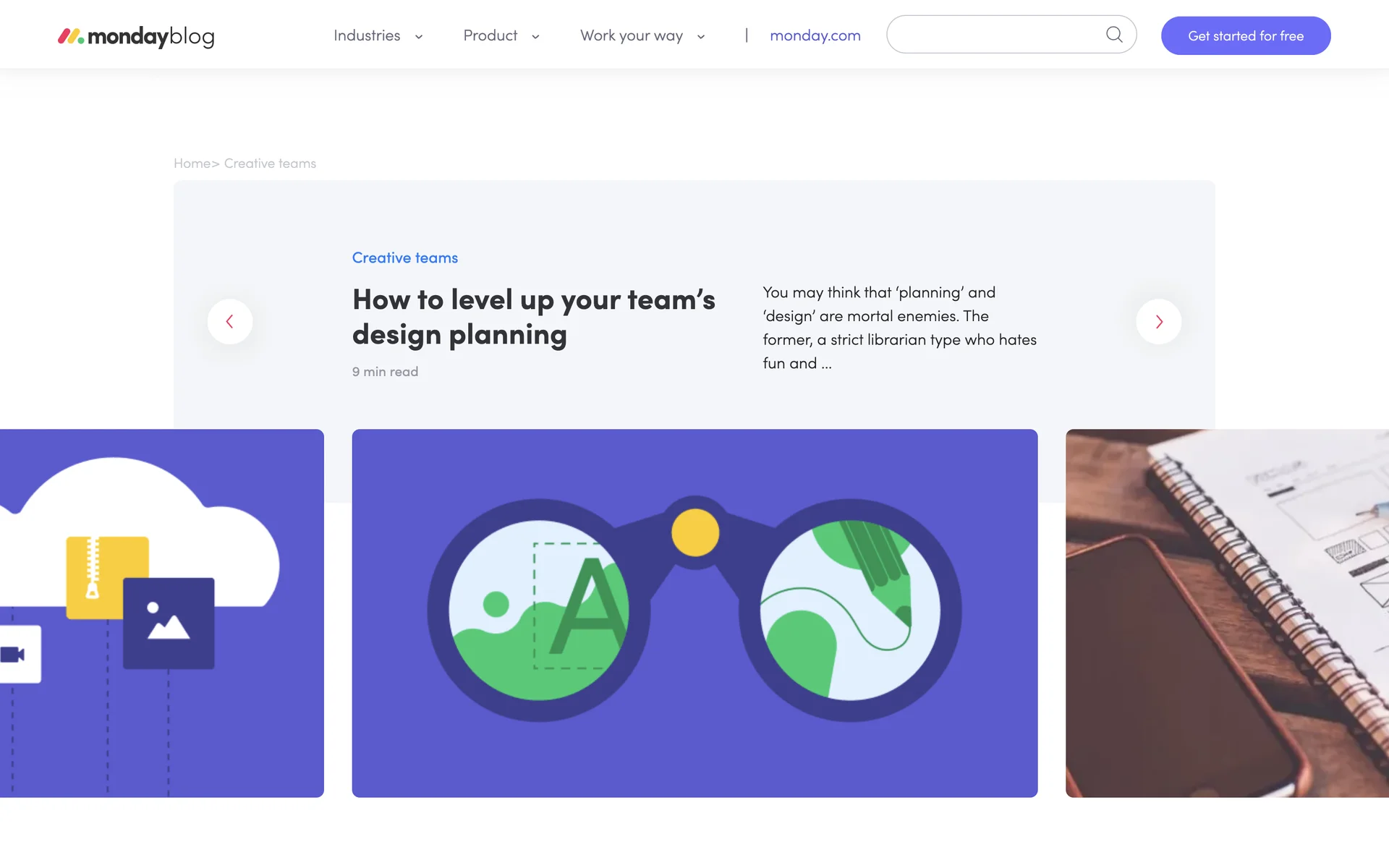Screen dimensions: 1389x868
Task: Open Work your way menu
Action: 631,35
